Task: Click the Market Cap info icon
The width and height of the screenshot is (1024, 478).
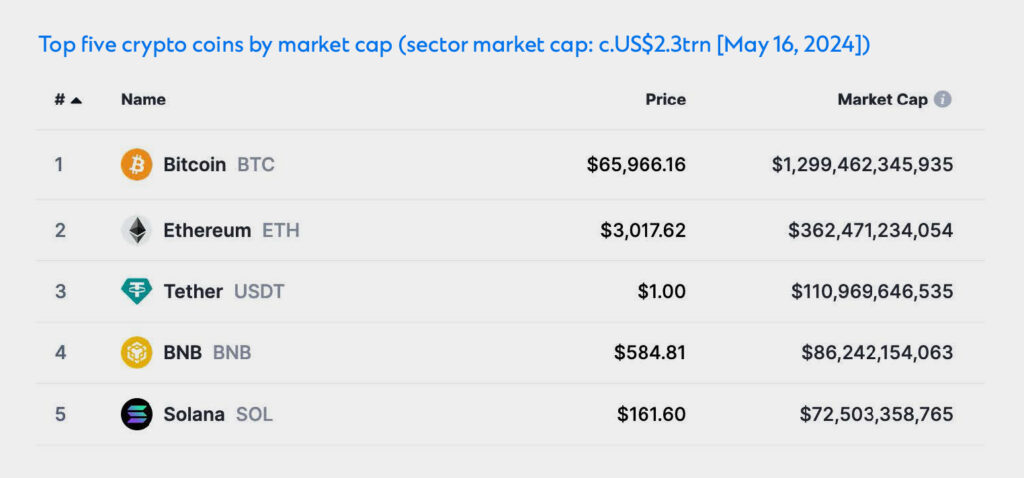Action: 943,99
